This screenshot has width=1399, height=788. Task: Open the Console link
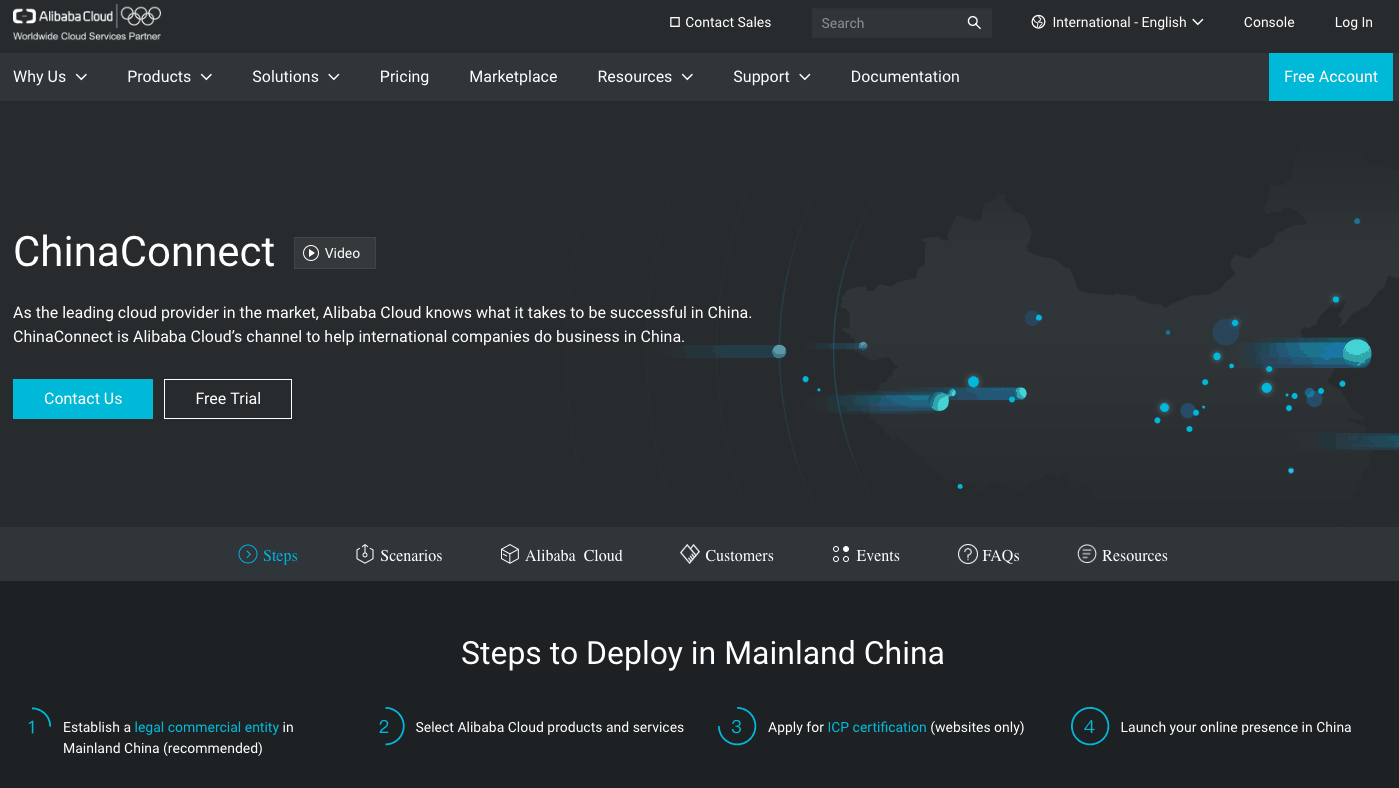click(x=1269, y=22)
